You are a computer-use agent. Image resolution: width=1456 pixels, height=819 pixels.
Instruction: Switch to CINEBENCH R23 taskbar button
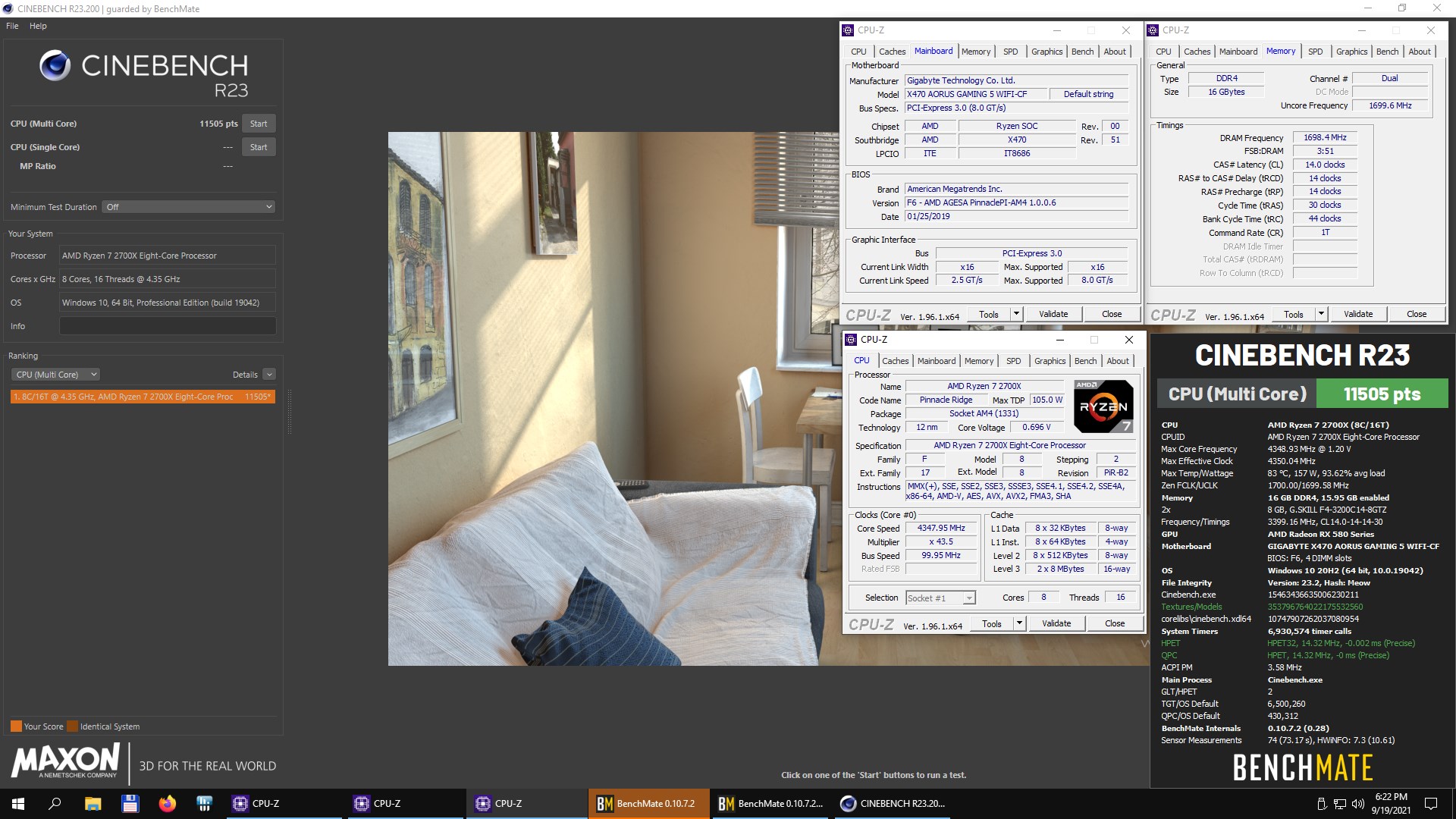tap(893, 803)
